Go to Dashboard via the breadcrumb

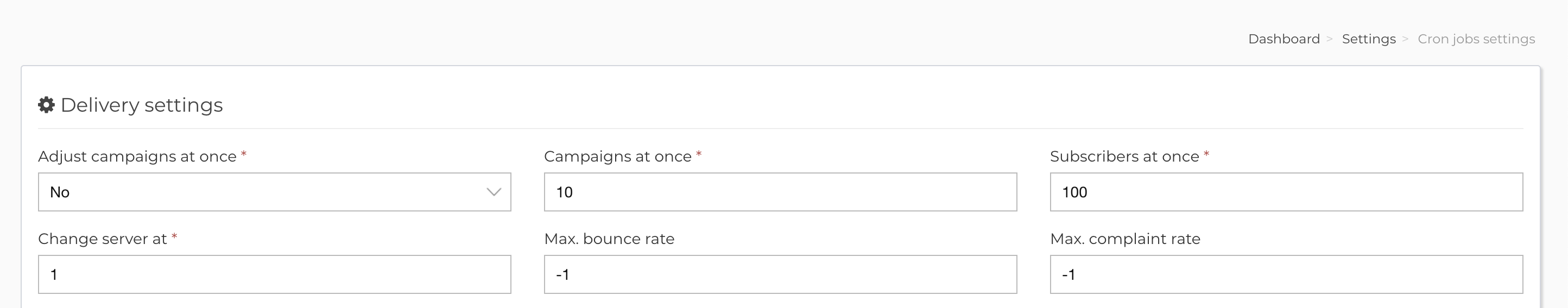[1284, 39]
